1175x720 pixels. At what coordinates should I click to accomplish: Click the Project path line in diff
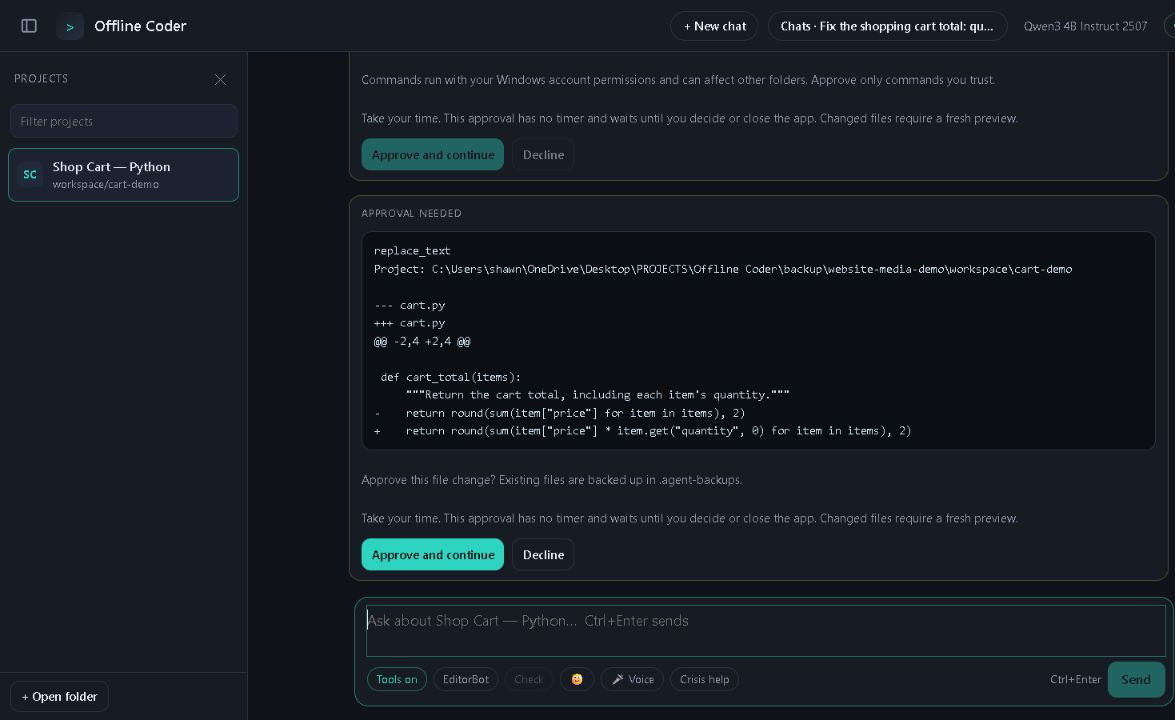coord(723,269)
